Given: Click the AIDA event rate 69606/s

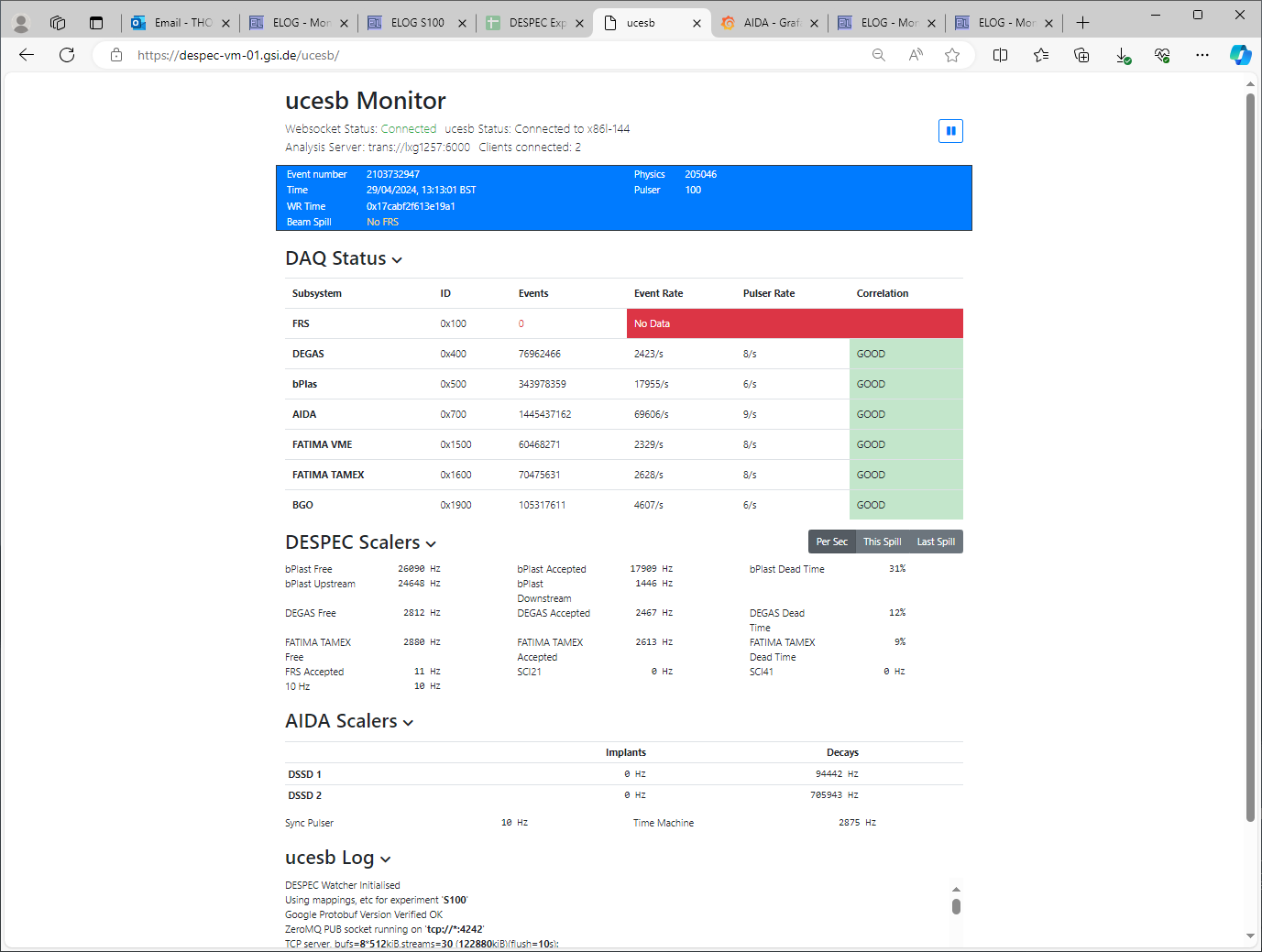Looking at the screenshot, I should 652,414.
